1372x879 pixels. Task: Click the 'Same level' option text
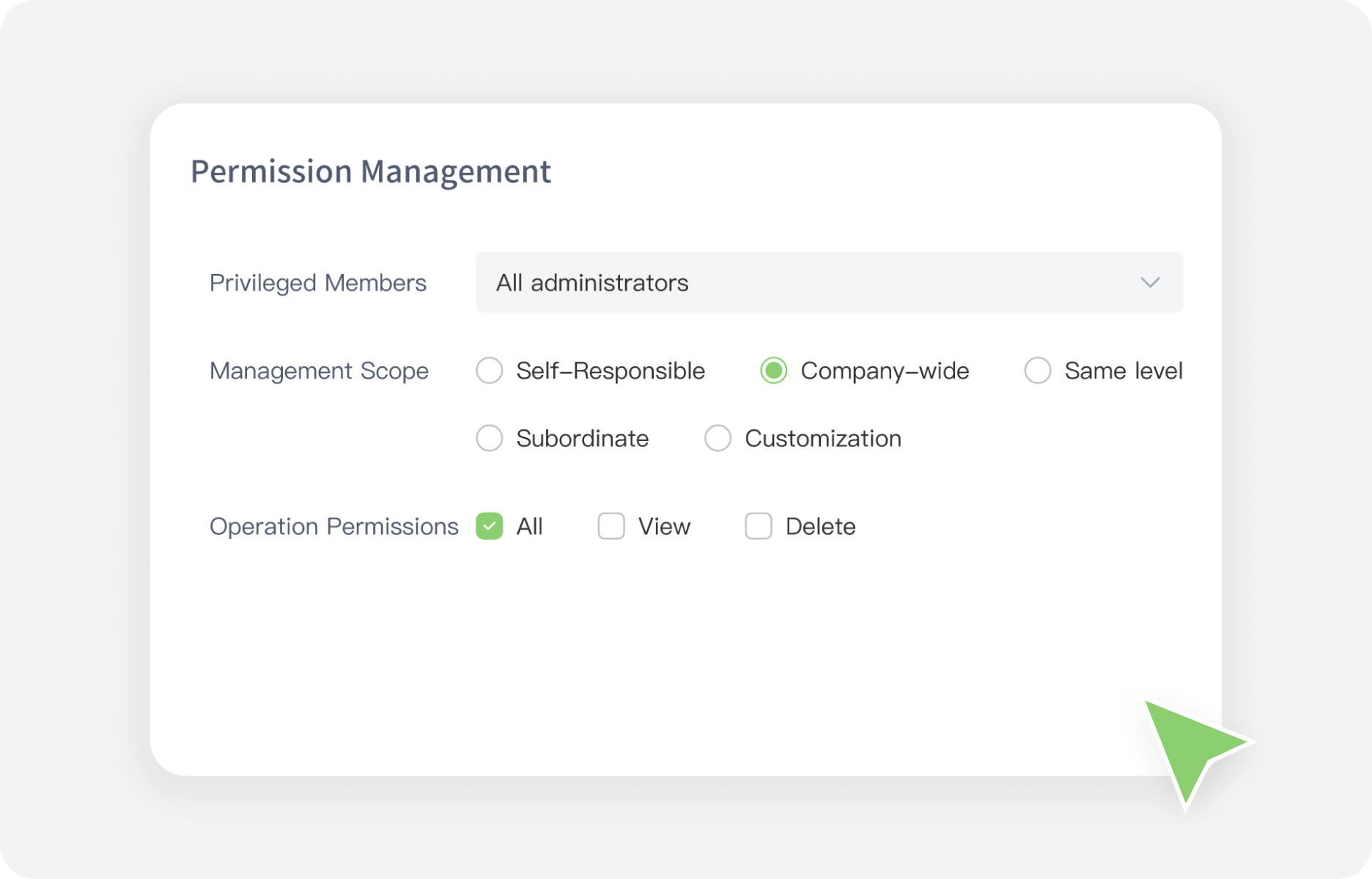[1124, 371]
